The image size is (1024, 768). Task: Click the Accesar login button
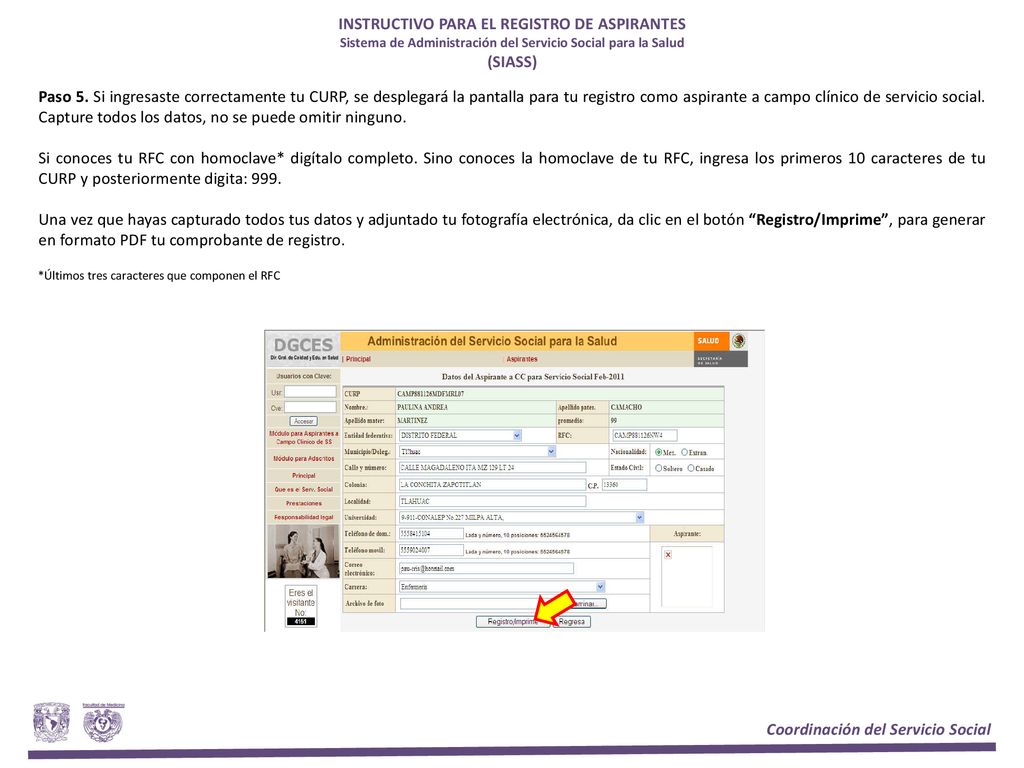tap(303, 421)
